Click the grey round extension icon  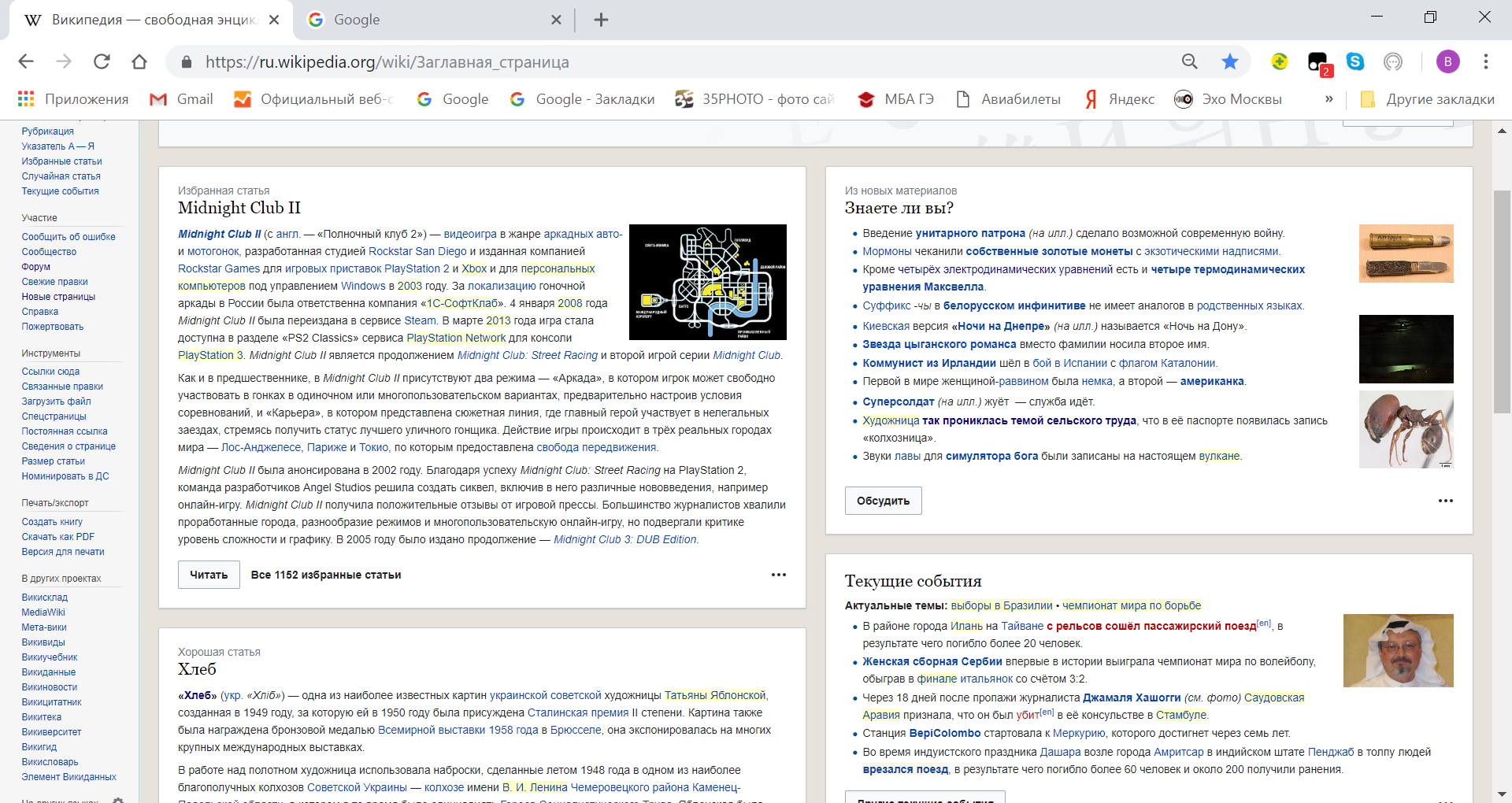(1393, 61)
